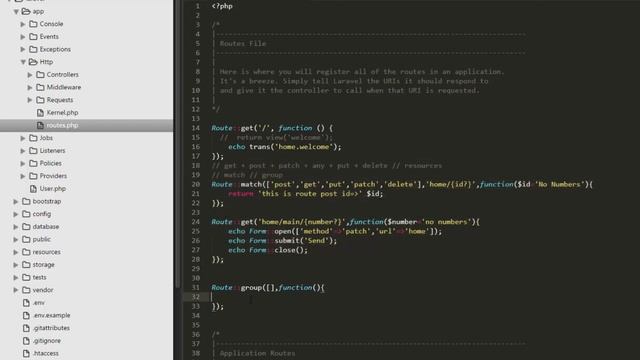This screenshot has height=360, width=640.
Task: Expand the resources folder arrow
Action: [16, 252]
